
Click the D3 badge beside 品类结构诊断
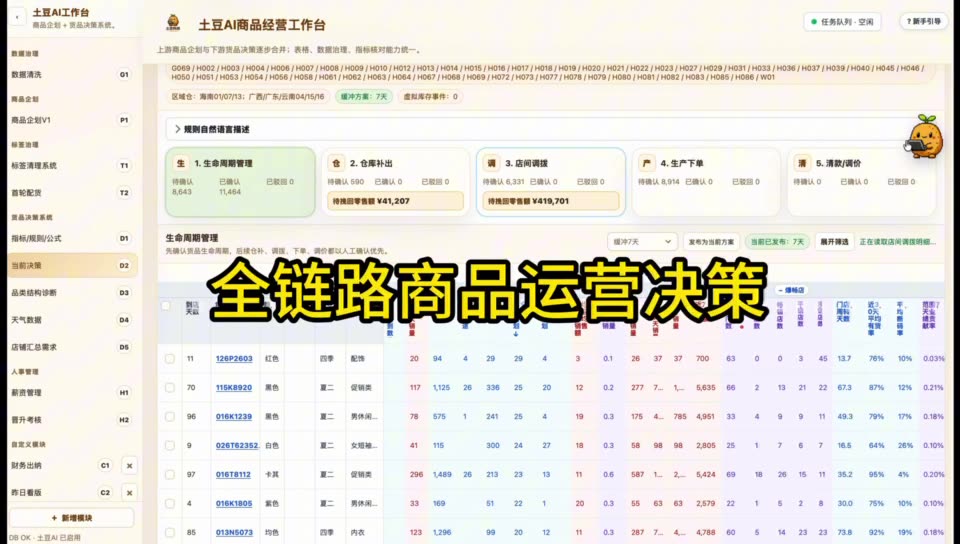click(124, 292)
